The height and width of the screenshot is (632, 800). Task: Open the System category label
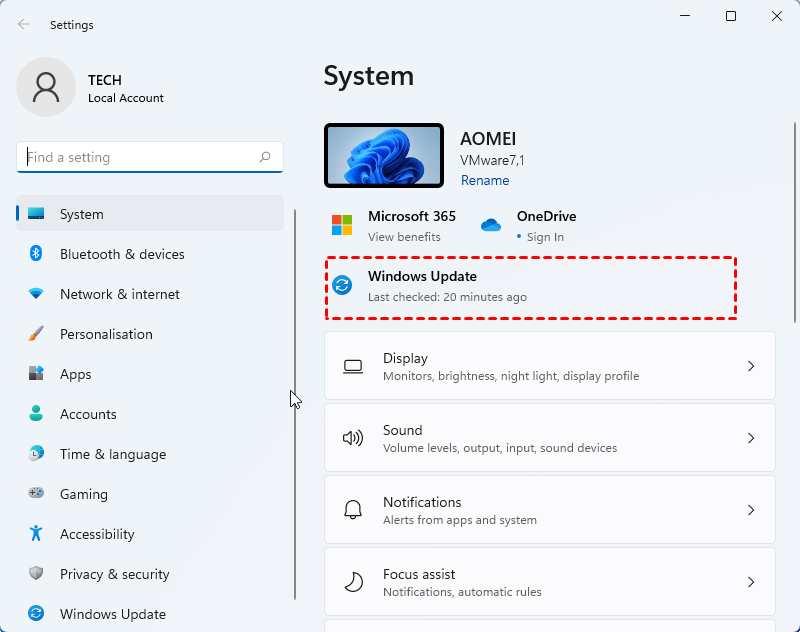[x=82, y=214]
